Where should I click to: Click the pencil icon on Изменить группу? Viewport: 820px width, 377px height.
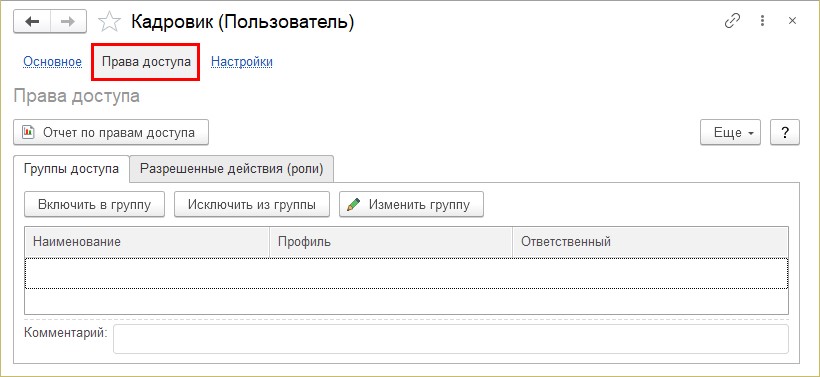coord(354,204)
